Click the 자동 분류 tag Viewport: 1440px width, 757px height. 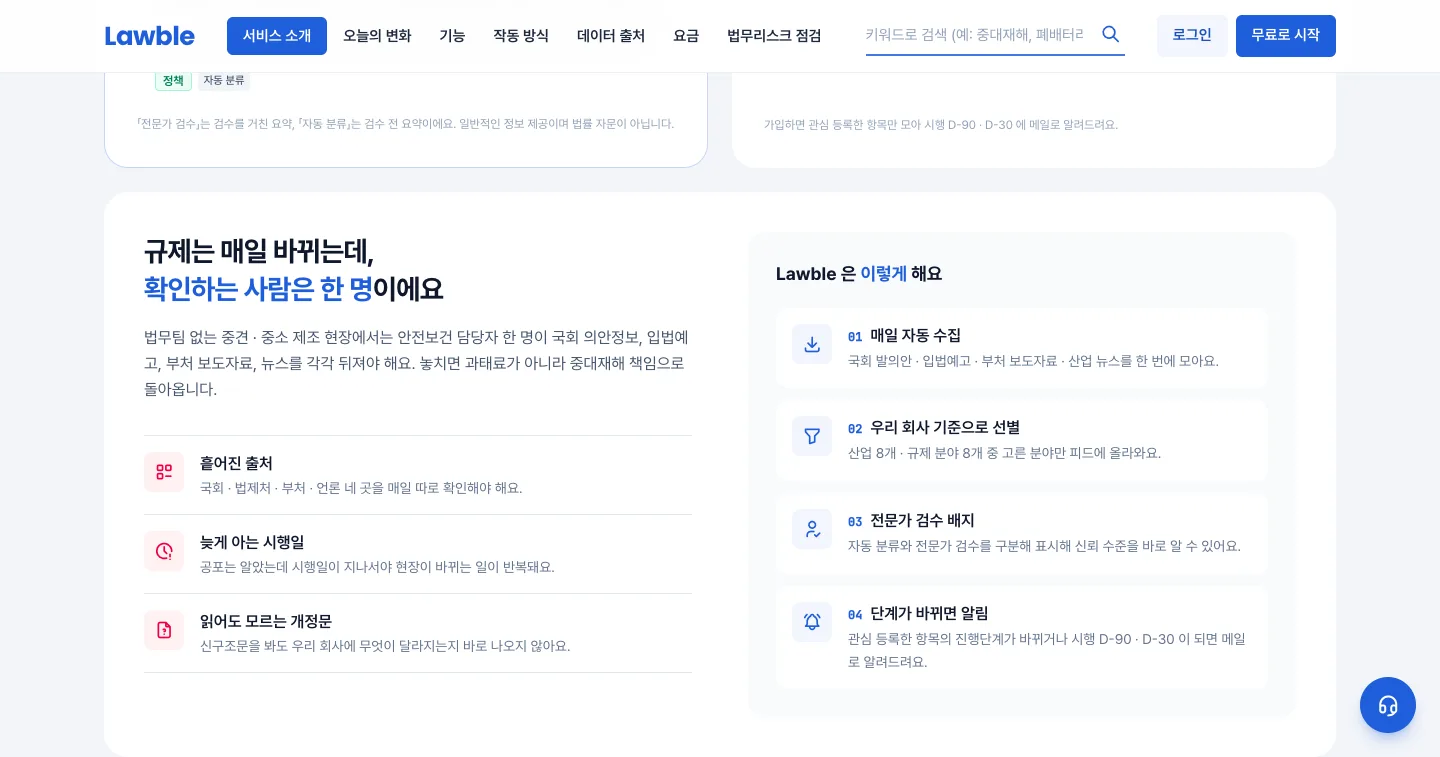click(224, 80)
